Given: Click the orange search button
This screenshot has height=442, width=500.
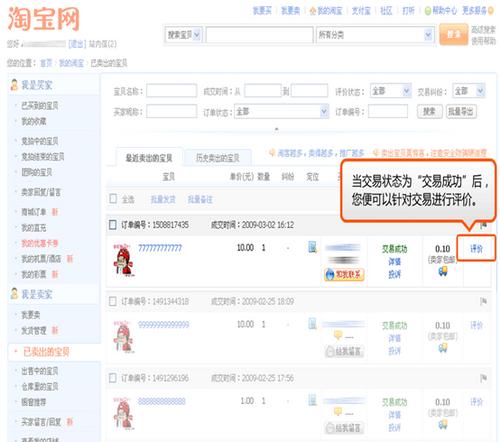Looking at the screenshot, I should 453,34.
